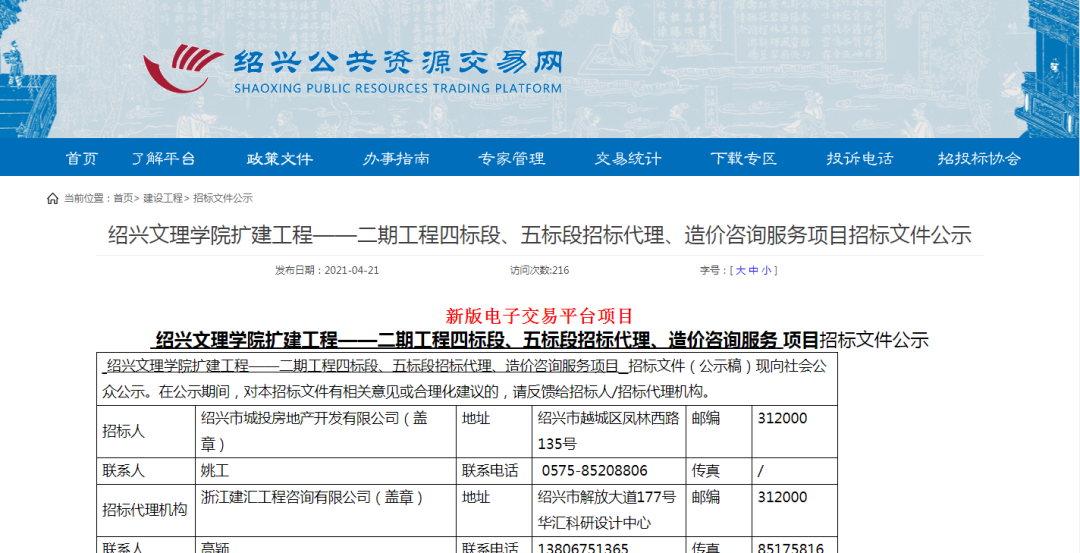Set font size to 大

point(740,271)
